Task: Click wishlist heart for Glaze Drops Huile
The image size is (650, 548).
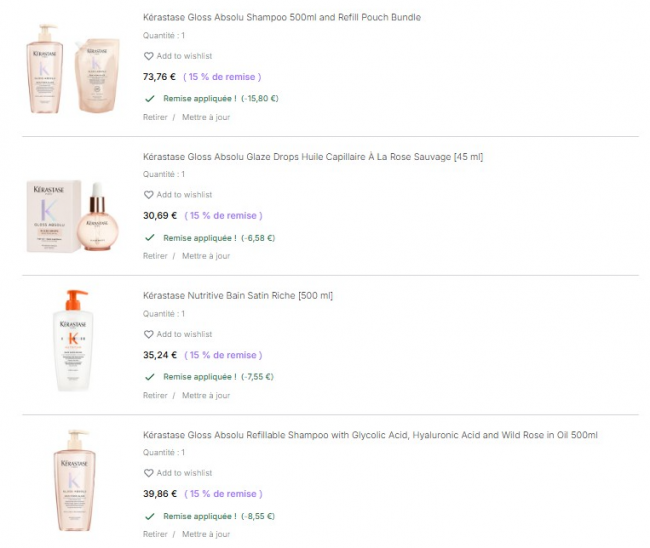Action: coord(149,195)
